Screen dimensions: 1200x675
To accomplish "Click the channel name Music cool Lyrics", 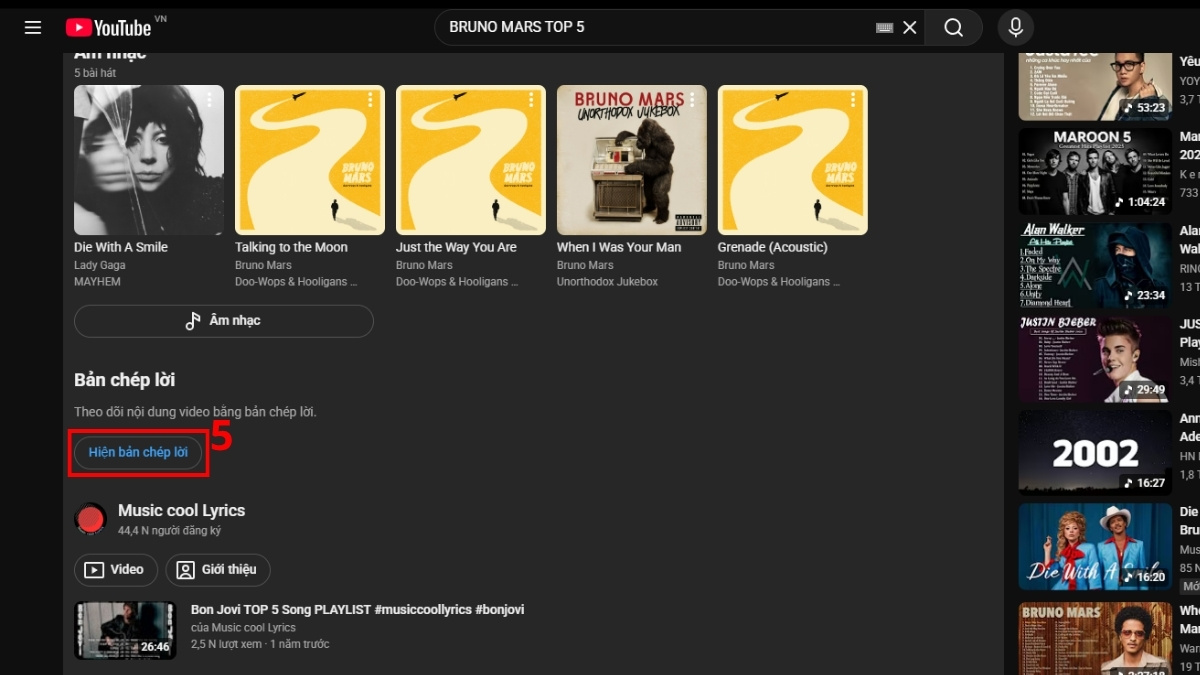I will (181, 510).
